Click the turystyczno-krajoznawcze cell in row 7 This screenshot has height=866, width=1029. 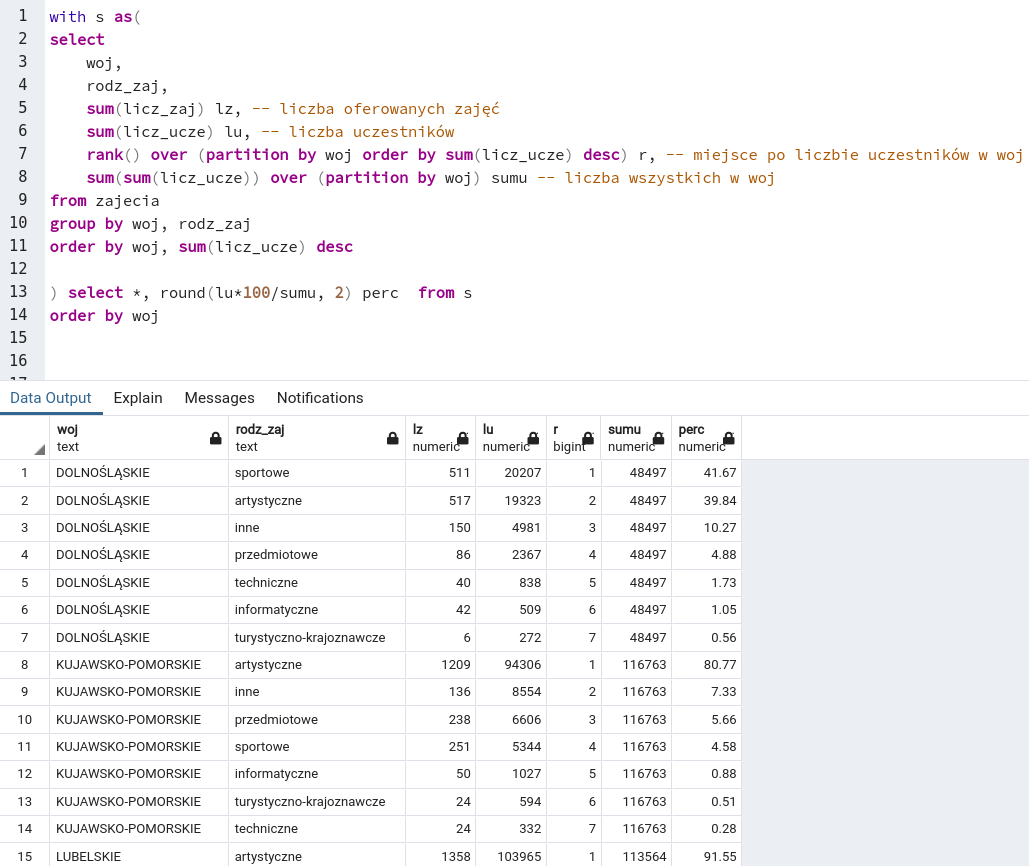[x=310, y=637]
